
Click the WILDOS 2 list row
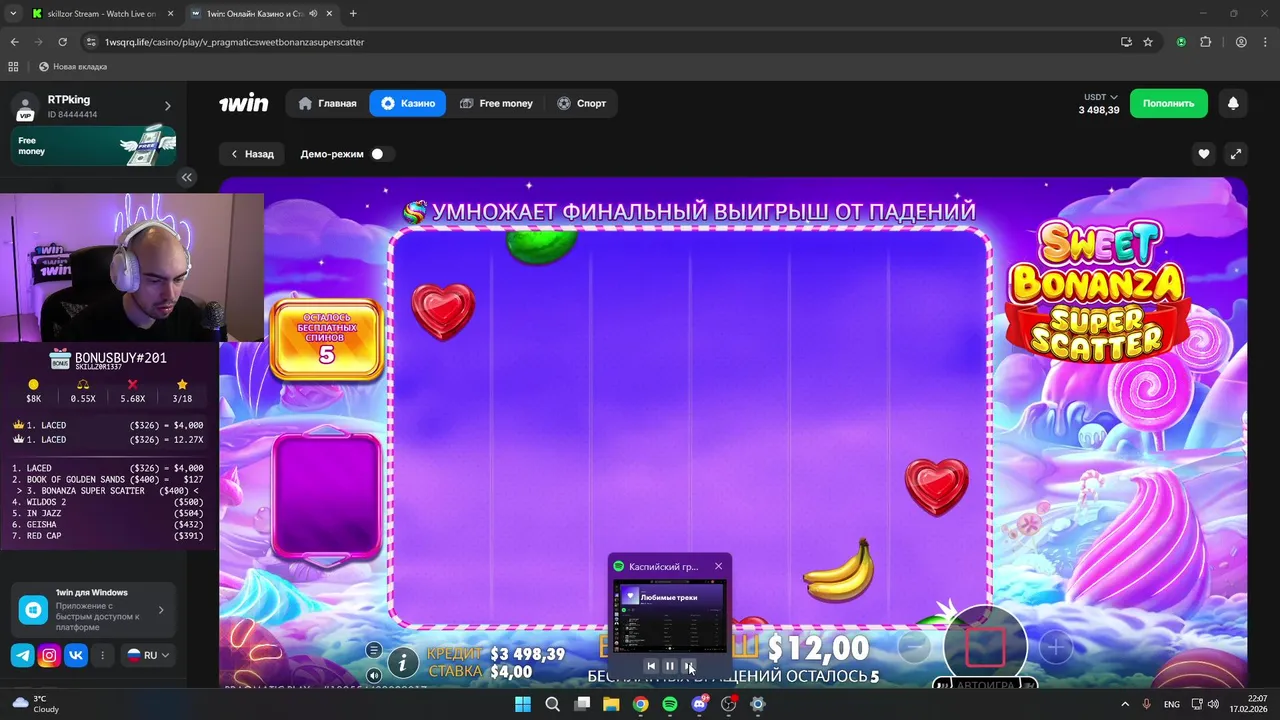(107, 502)
